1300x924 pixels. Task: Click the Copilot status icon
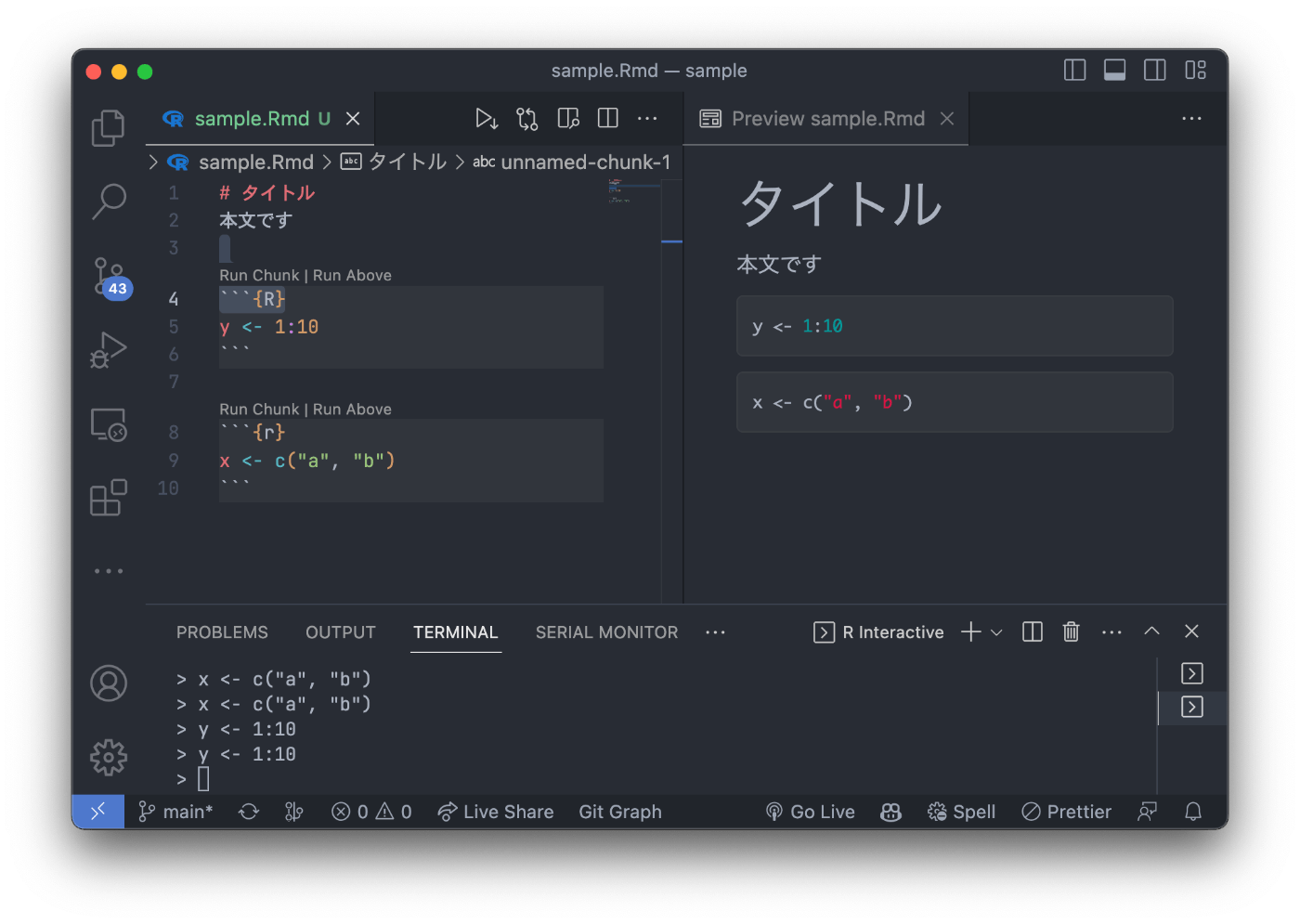click(x=891, y=812)
